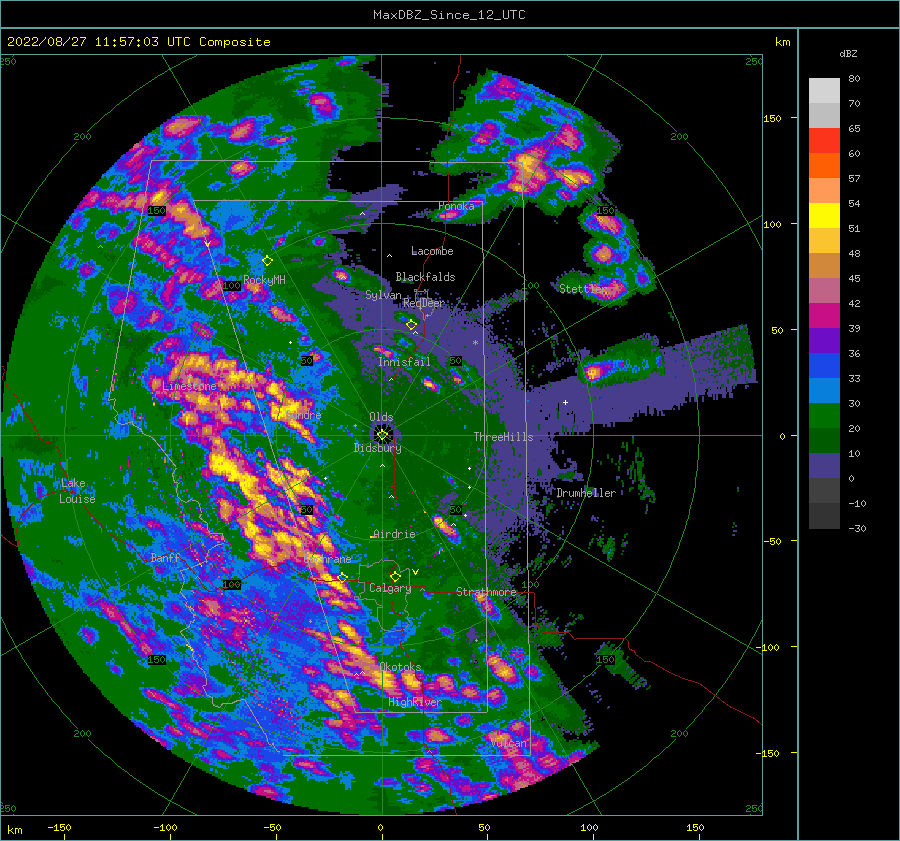Click the Sundre label

click(304, 415)
